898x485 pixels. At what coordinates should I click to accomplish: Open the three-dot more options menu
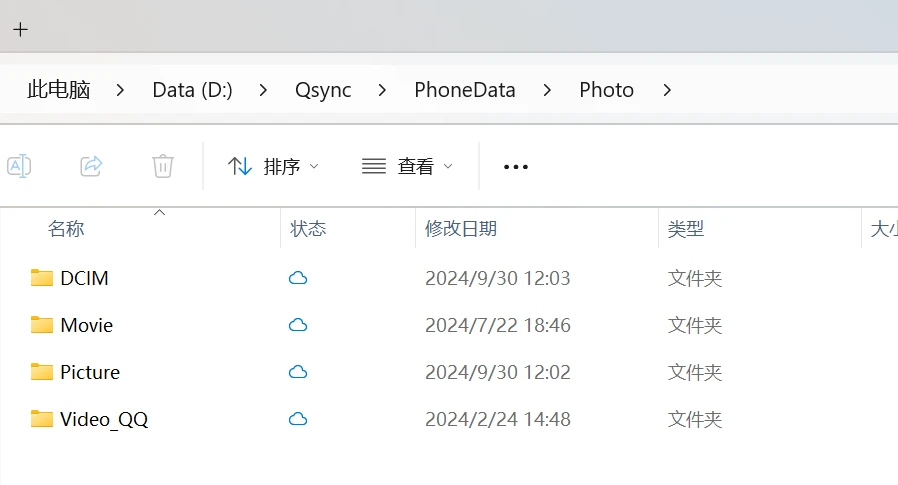click(x=515, y=166)
